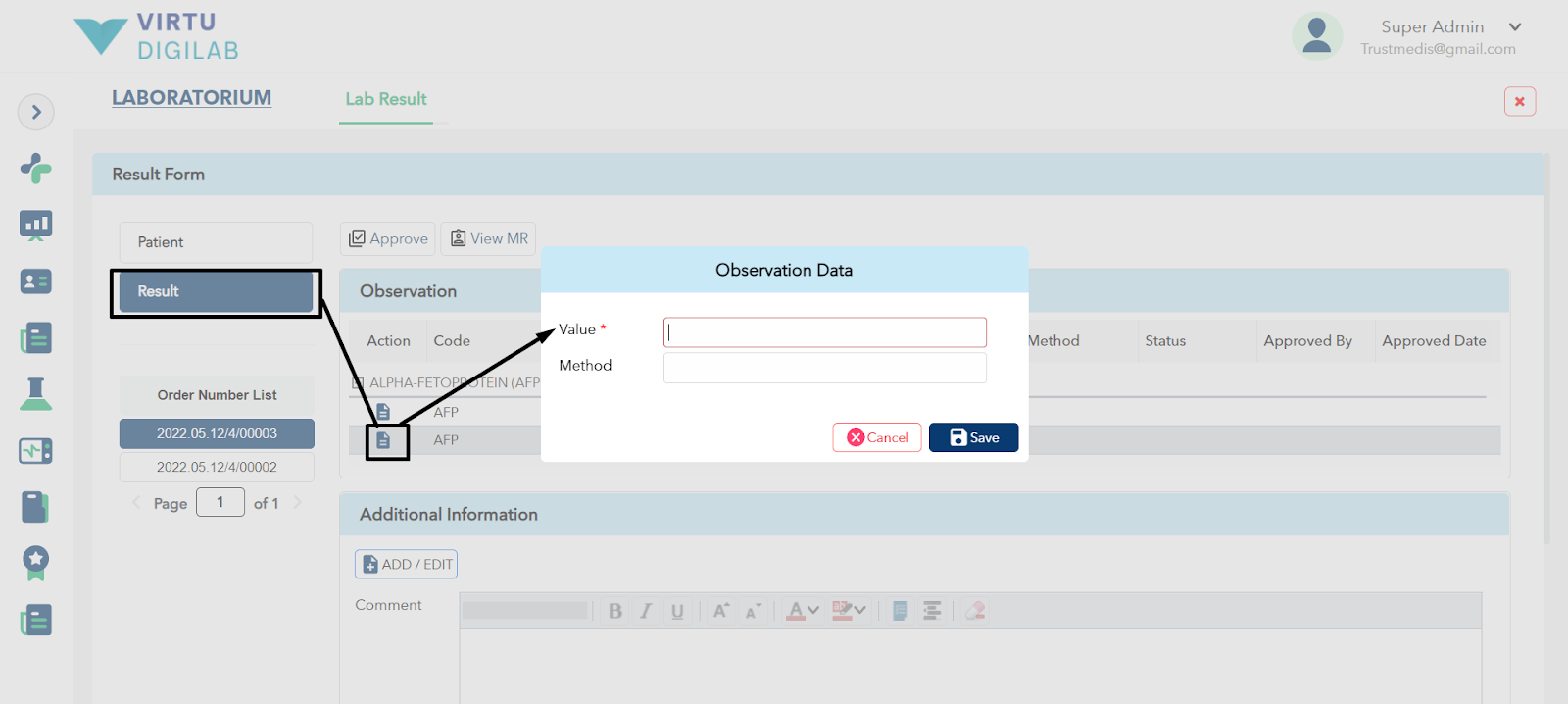The height and width of the screenshot is (704, 1568).
Task: Toggle bold formatting in comment editor
Action: point(615,611)
